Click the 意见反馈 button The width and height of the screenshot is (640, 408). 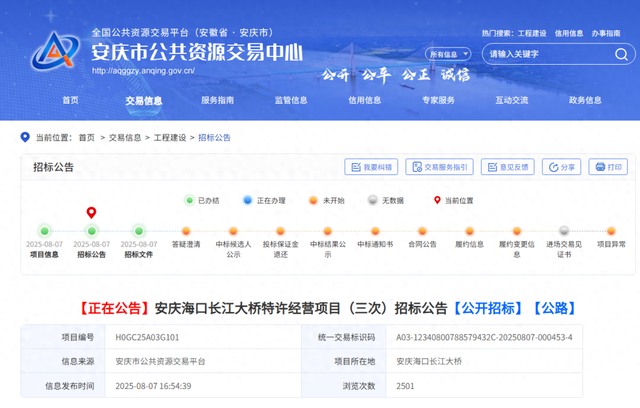[508, 167]
